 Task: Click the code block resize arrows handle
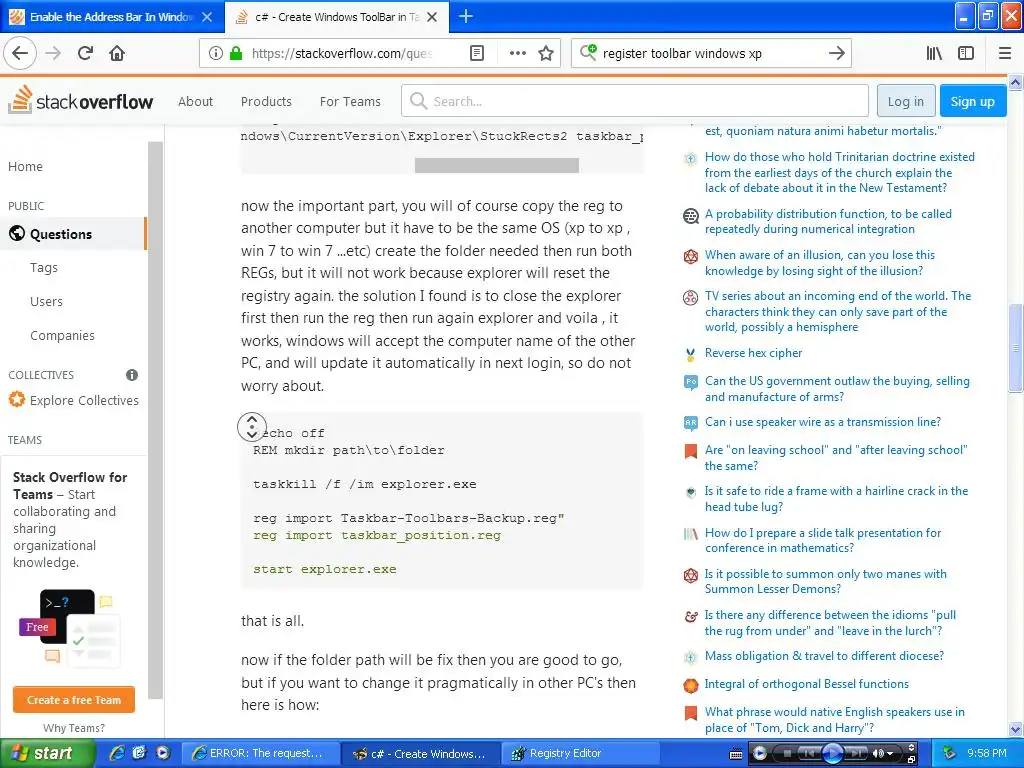[x=251, y=427]
